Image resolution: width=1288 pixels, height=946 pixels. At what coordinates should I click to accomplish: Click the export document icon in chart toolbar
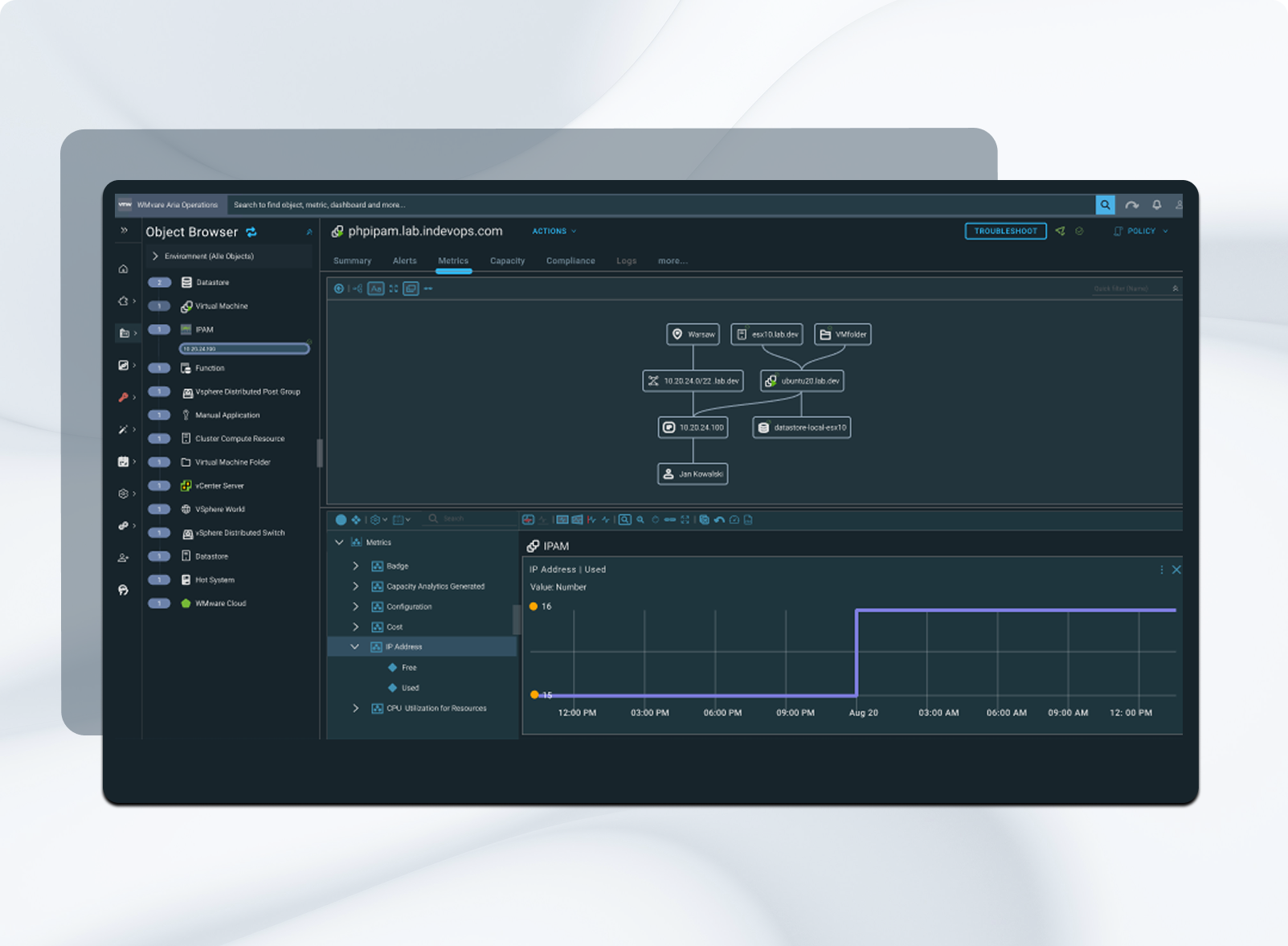click(x=748, y=520)
